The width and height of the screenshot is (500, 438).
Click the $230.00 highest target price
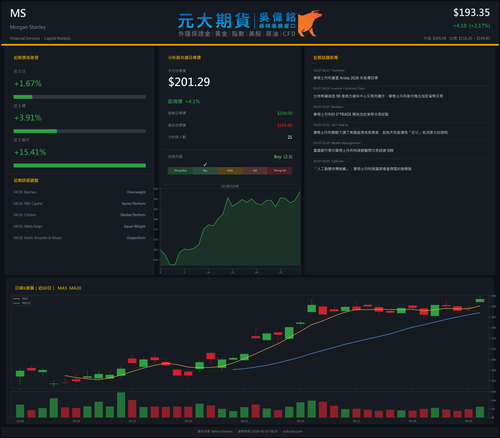click(x=285, y=113)
